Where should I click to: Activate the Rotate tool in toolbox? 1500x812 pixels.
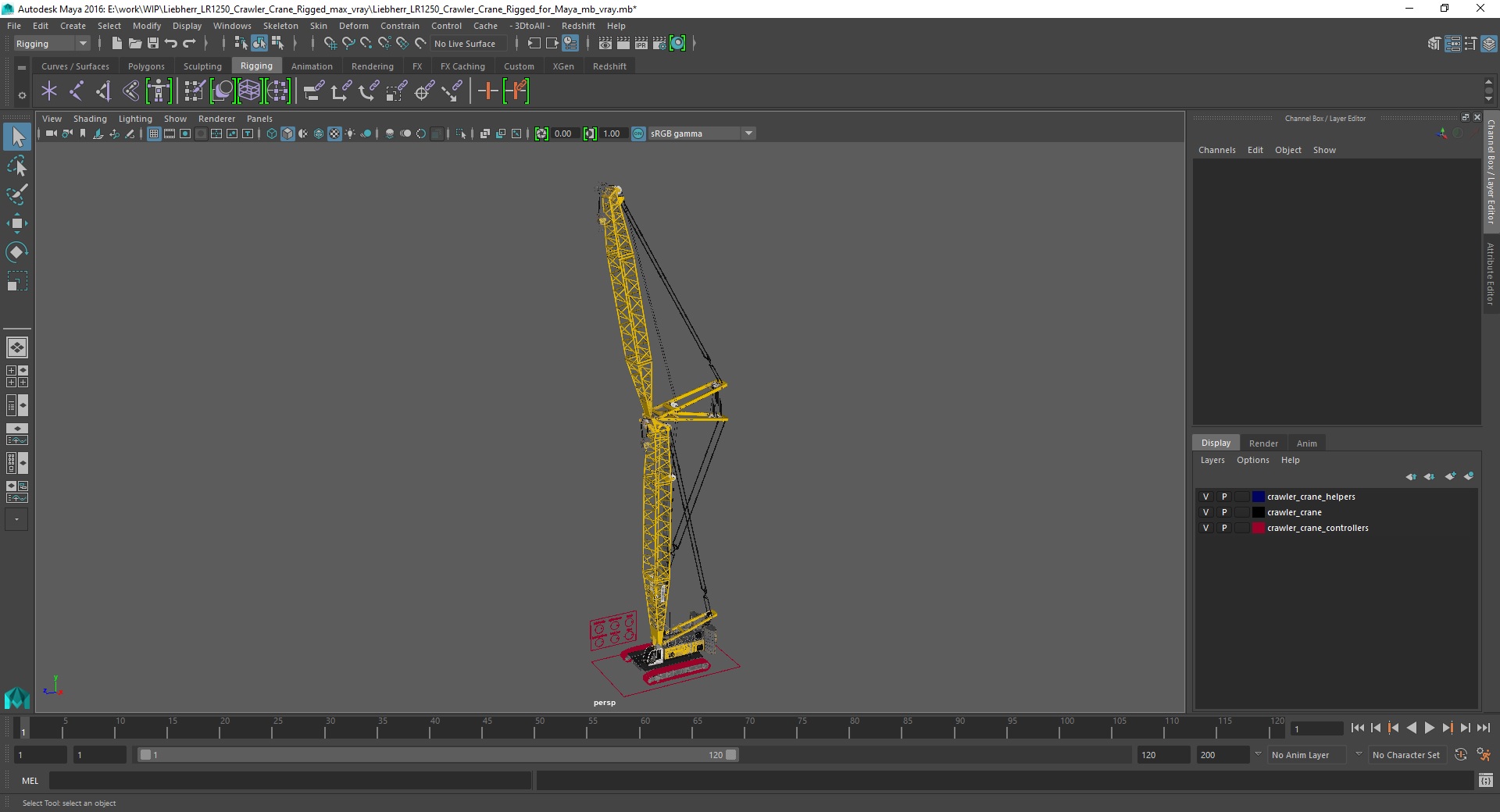16,252
